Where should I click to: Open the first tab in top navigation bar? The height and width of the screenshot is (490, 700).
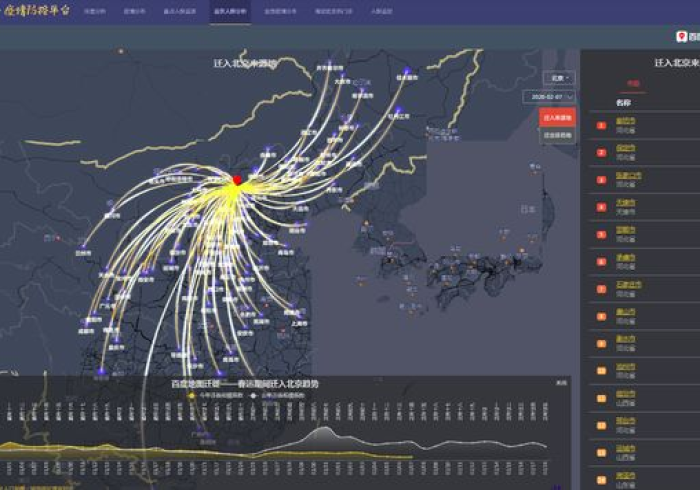point(95,12)
